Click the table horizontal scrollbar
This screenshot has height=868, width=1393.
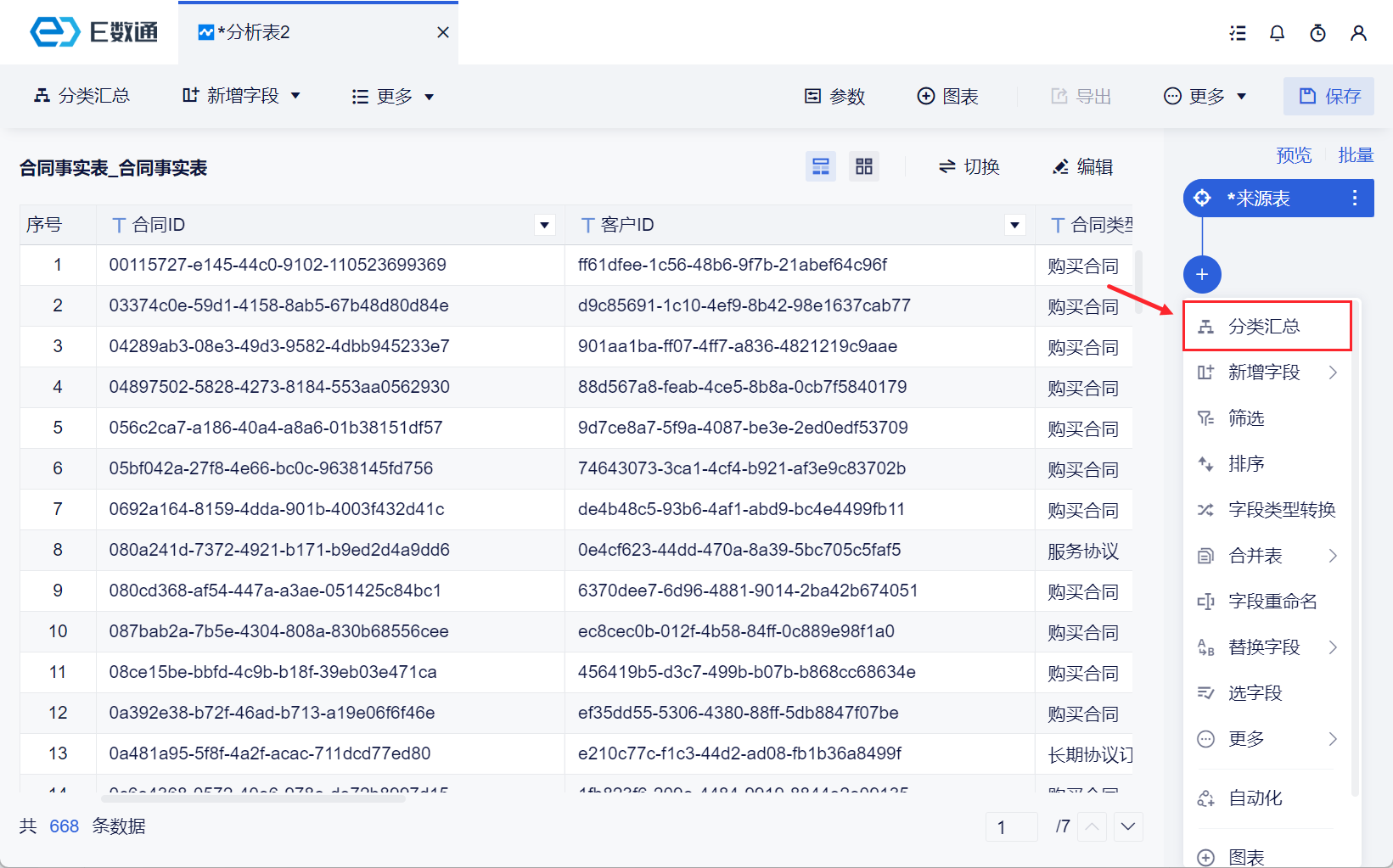tap(254, 798)
